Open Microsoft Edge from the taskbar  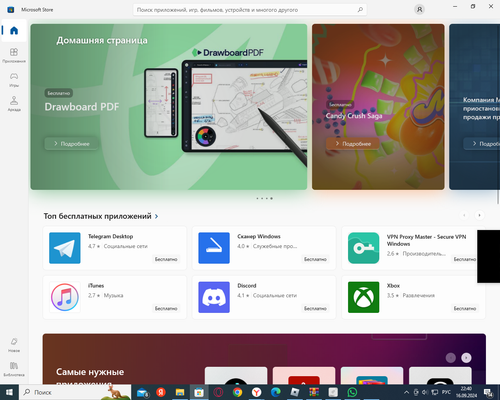[275, 392]
